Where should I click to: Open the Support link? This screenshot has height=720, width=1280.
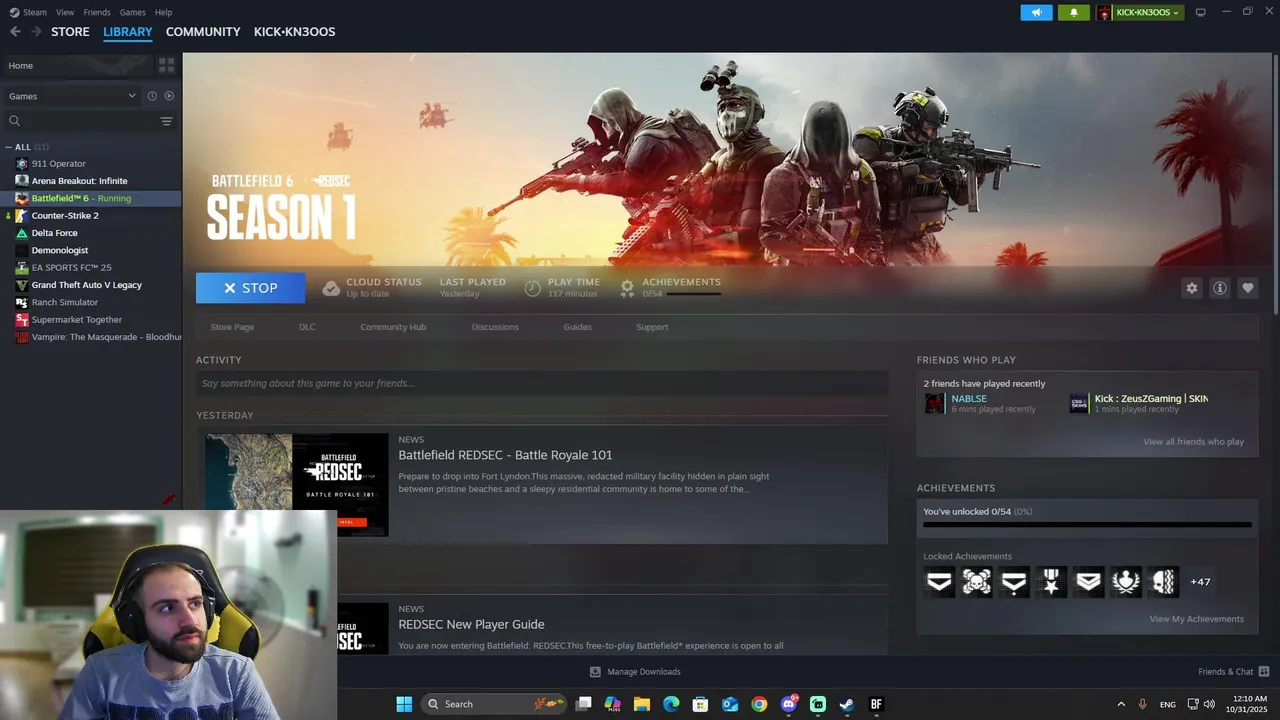click(x=652, y=327)
